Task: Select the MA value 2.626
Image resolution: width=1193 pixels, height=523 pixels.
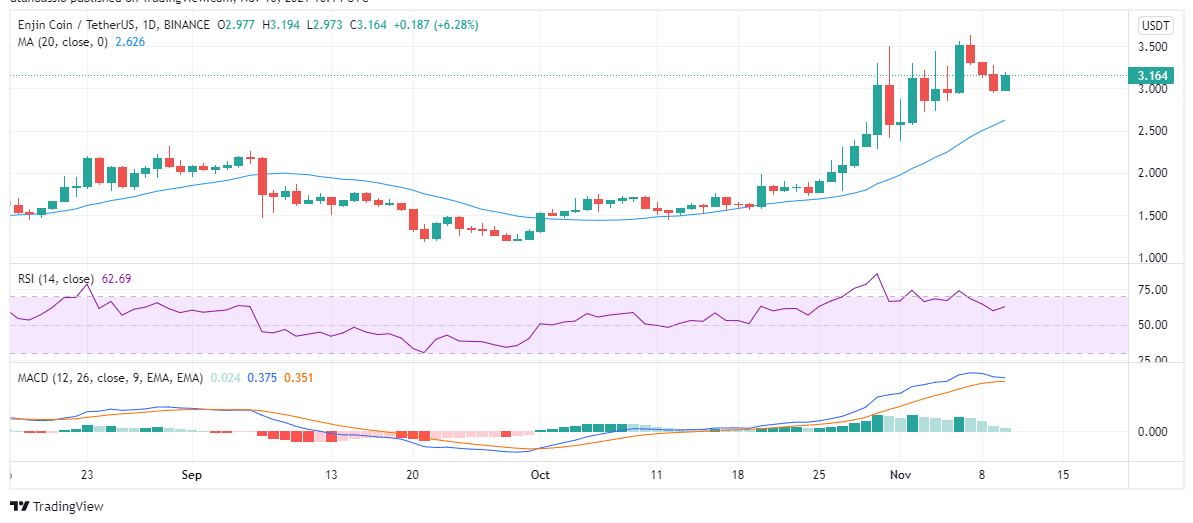Action: 130,42
